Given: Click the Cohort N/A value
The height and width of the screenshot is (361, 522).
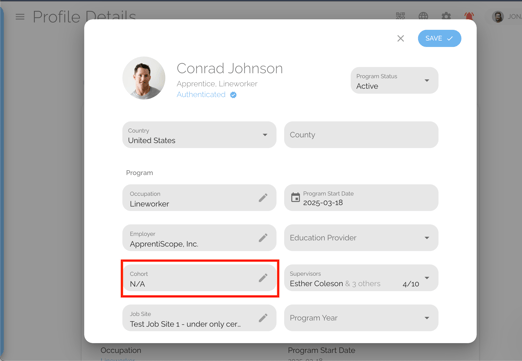Looking at the screenshot, I should pyautogui.click(x=137, y=284).
